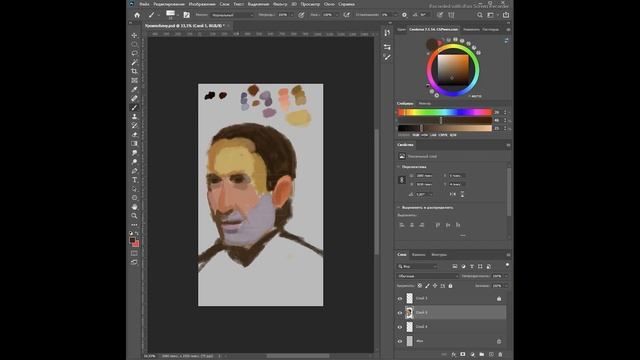Select the Eraser tool
The width and height of the screenshot is (640, 360).
(x=134, y=134)
